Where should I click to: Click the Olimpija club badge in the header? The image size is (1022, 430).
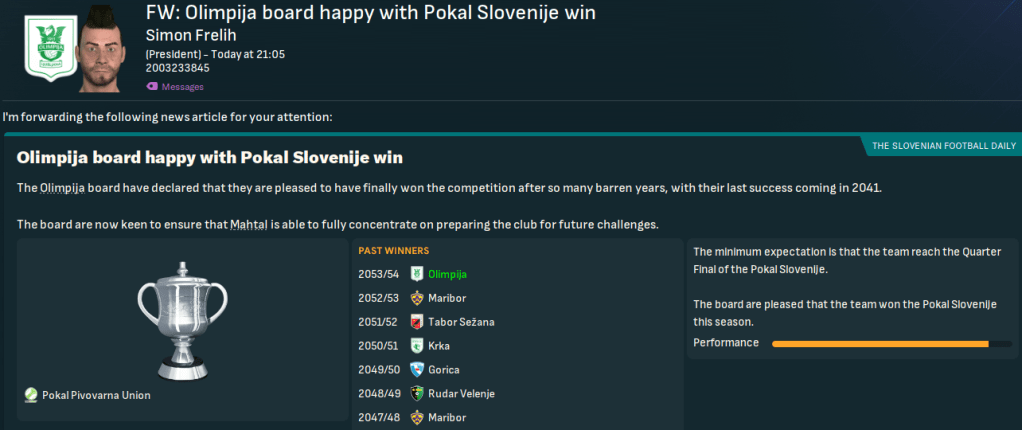pyautogui.click(x=45, y=45)
